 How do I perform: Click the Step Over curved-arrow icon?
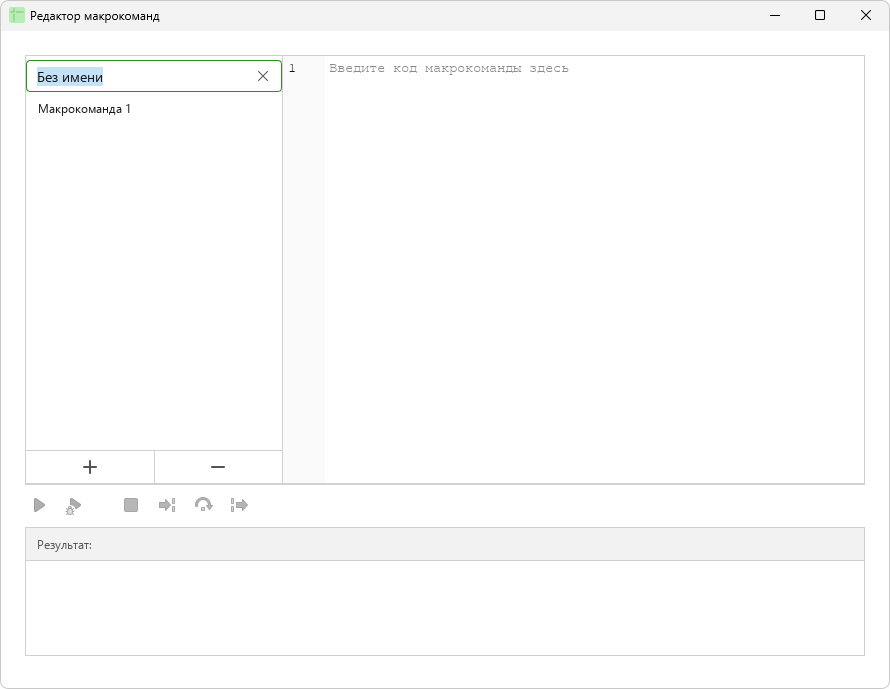coord(203,505)
